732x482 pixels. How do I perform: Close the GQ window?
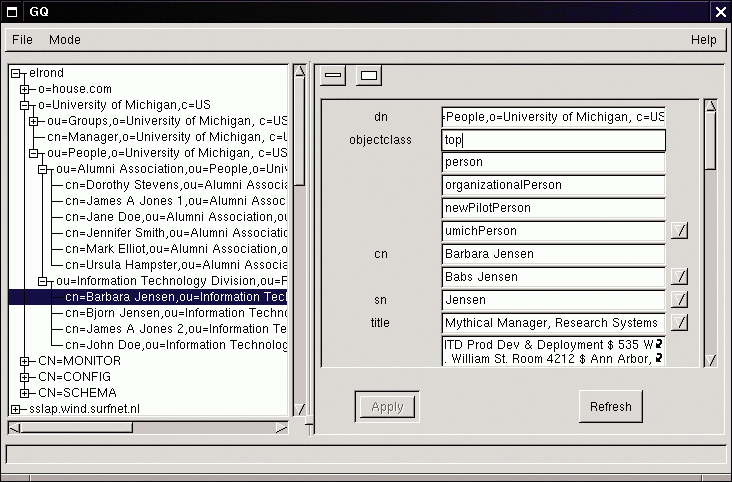719,11
